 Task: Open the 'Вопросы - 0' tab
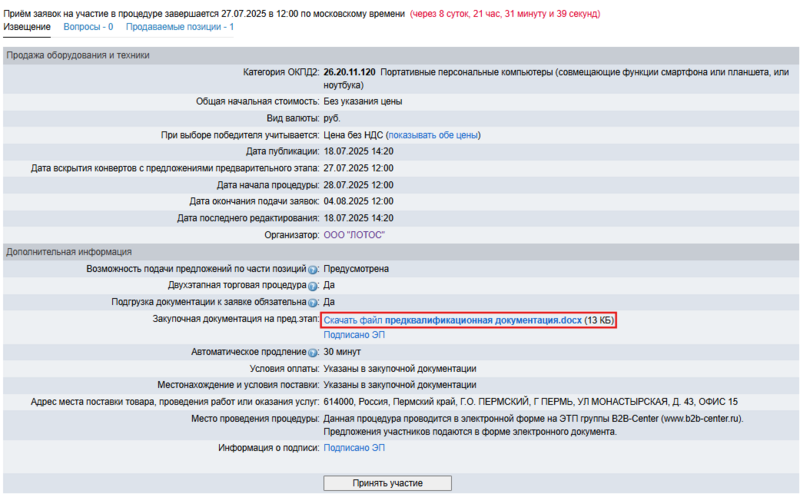pos(89,26)
